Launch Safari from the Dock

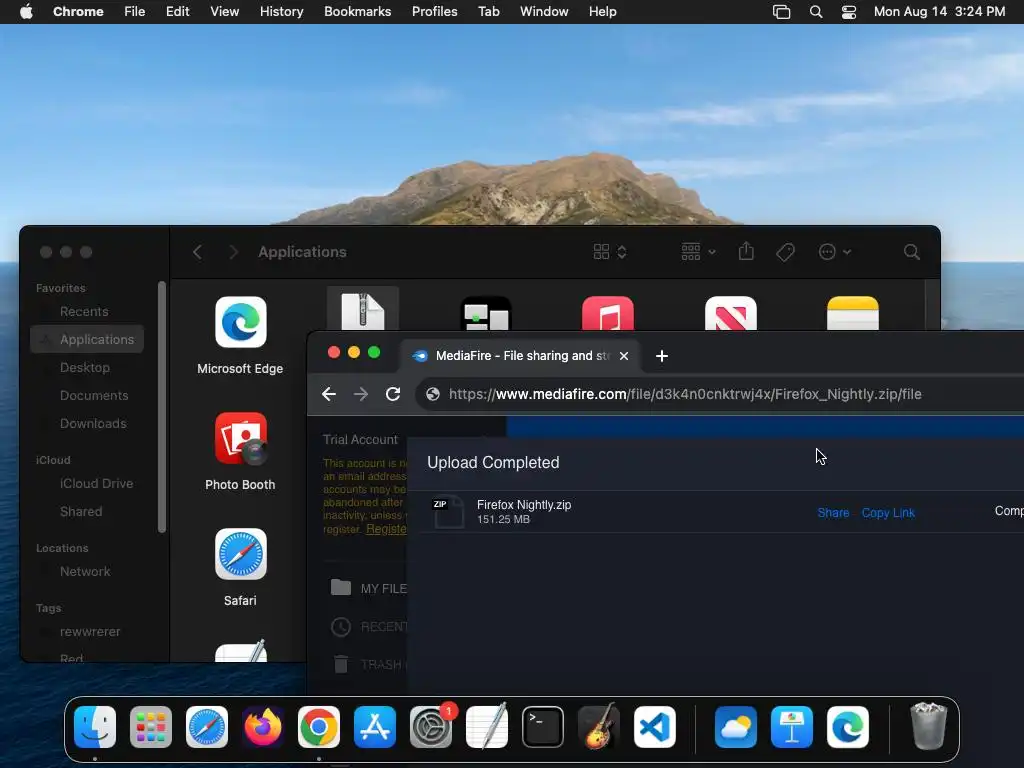207,727
